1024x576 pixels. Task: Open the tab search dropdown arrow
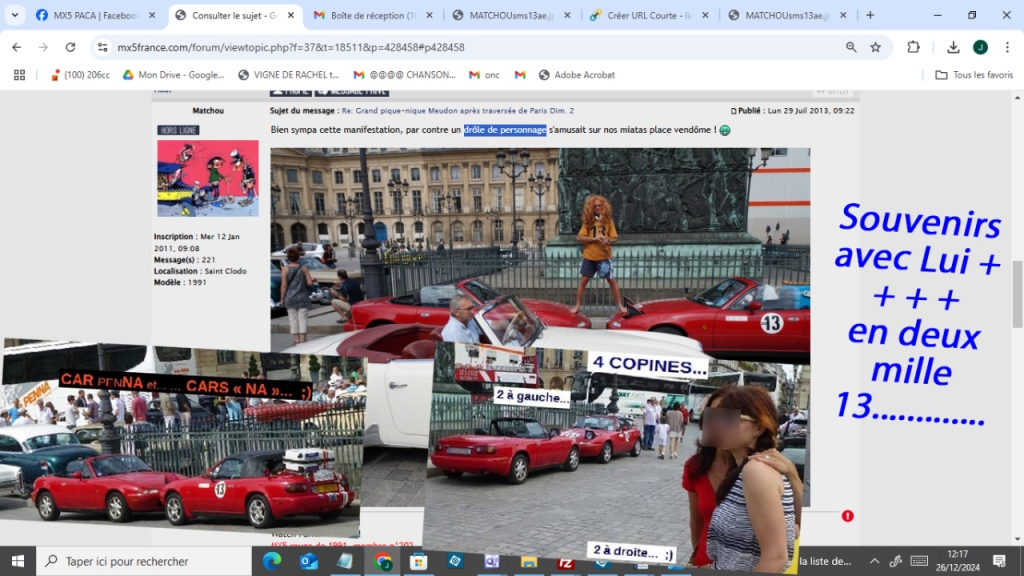point(14,15)
